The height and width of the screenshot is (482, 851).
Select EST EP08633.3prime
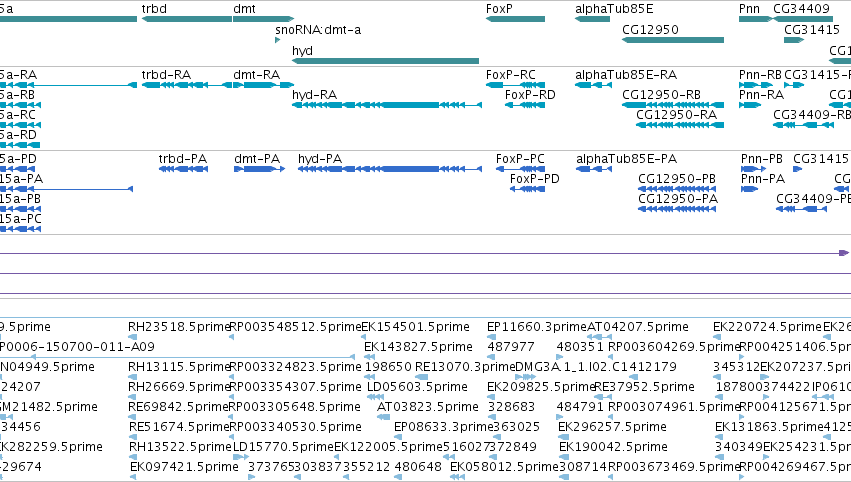(x=443, y=427)
